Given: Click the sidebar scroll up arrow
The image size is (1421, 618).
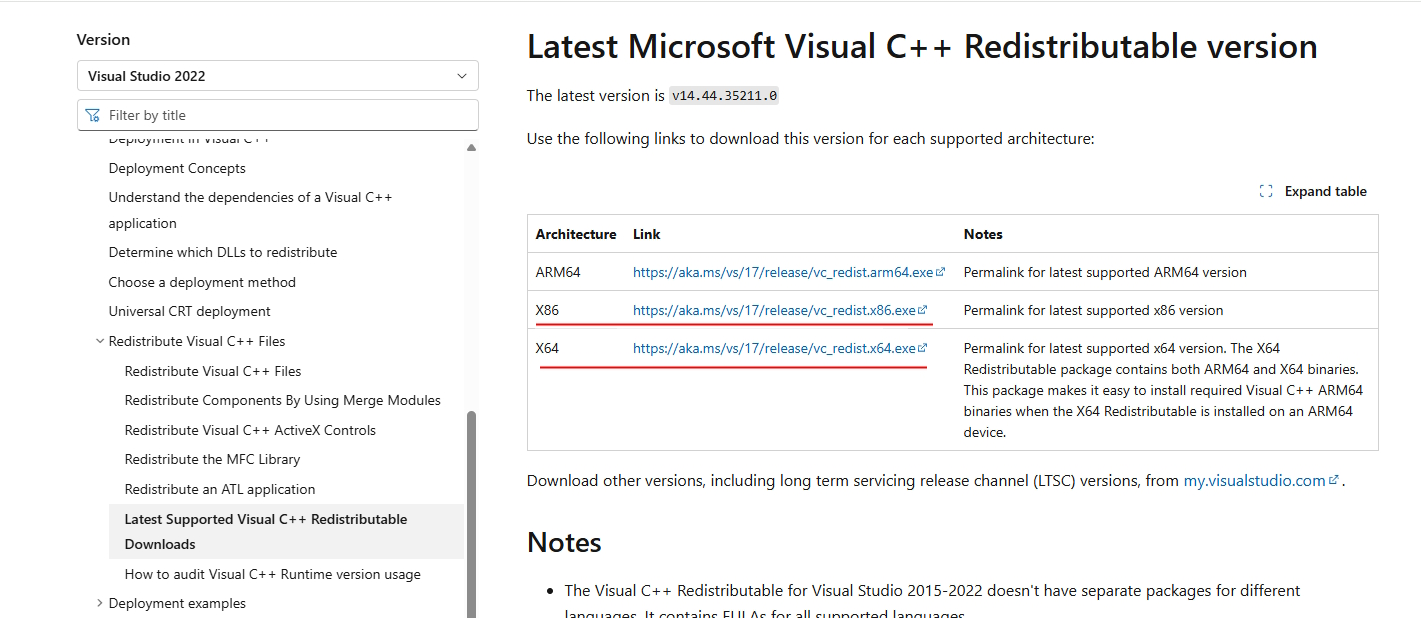Looking at the screenshot, I should (472, 147).
